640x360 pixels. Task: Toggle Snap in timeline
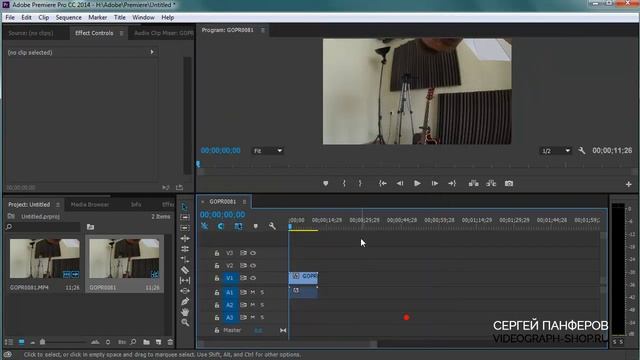(221, 226)
